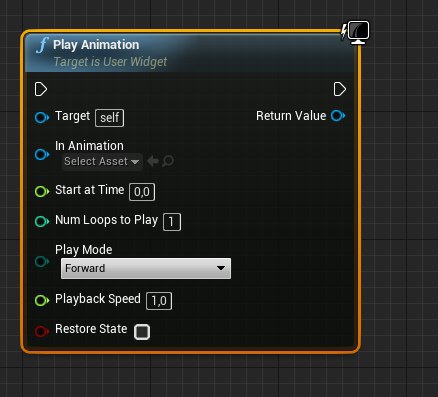The height and width of the screenshot is (397, 438).
Task: Click the Num Loops to Play pin
Action: tap(42, 221)
